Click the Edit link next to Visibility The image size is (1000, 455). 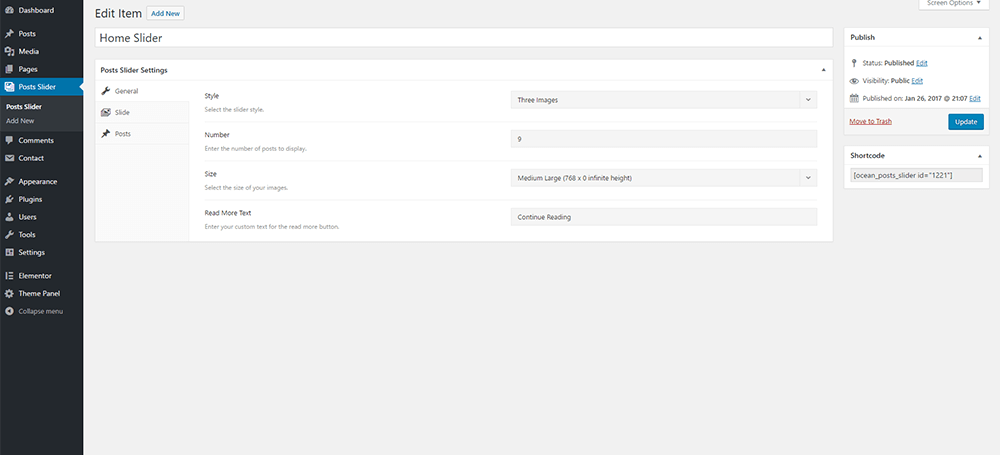pos(917,80)
